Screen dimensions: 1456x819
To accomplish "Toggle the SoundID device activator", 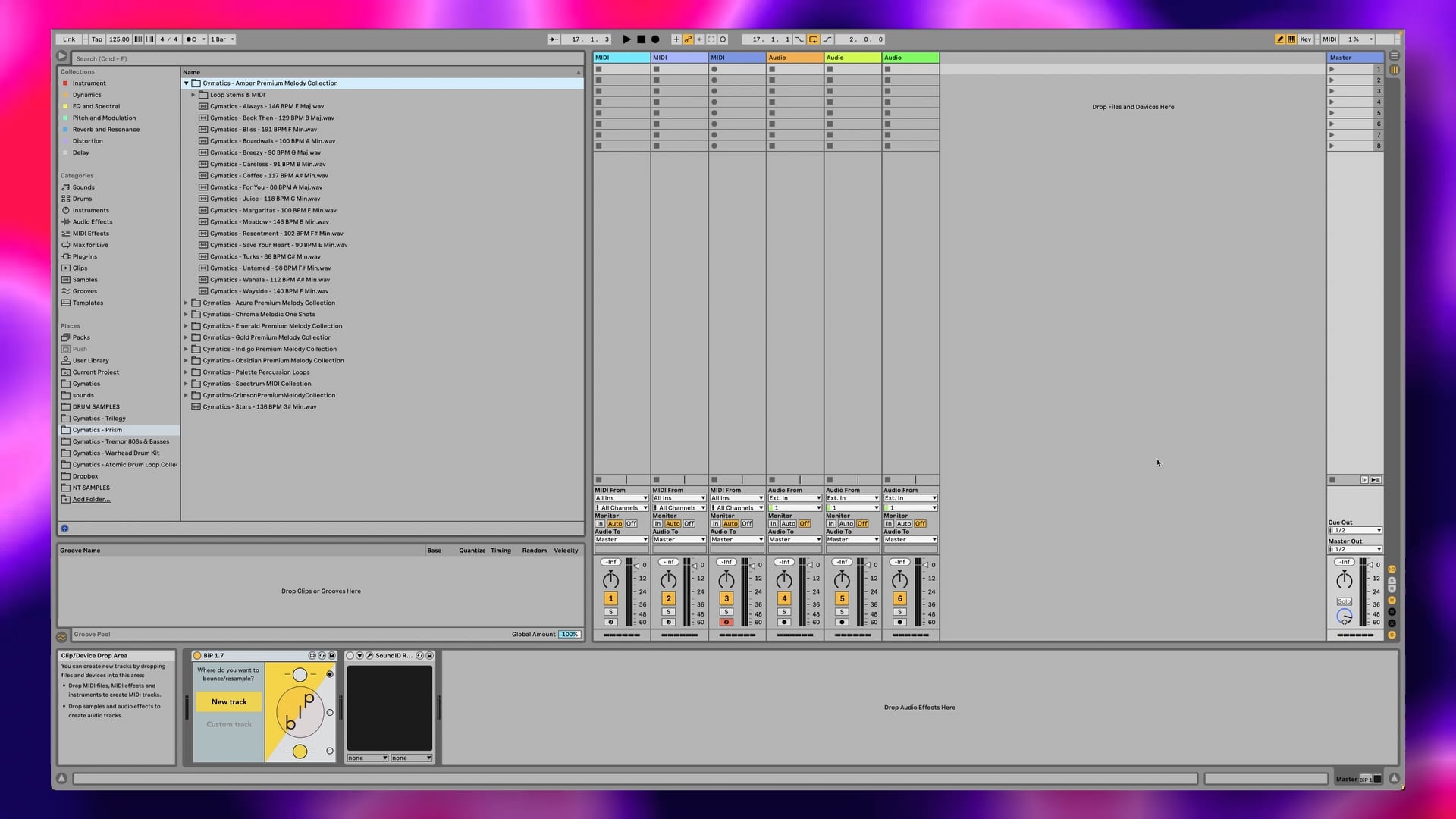I will (350, 656).
